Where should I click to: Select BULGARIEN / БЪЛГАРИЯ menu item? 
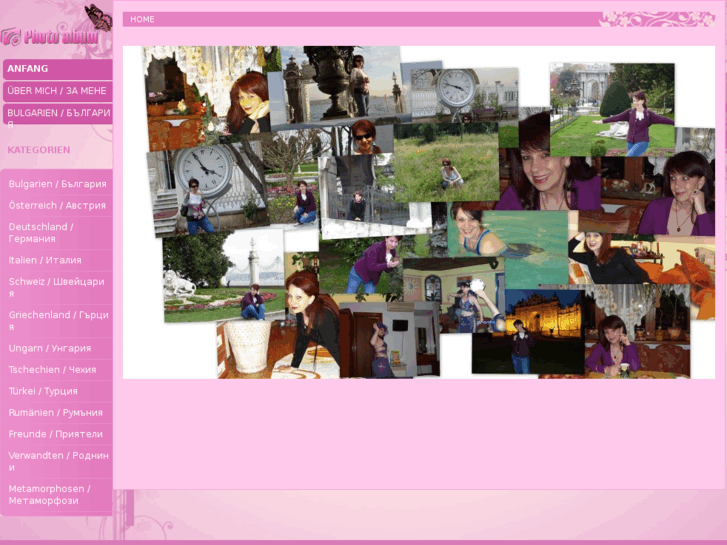point(57,114)
